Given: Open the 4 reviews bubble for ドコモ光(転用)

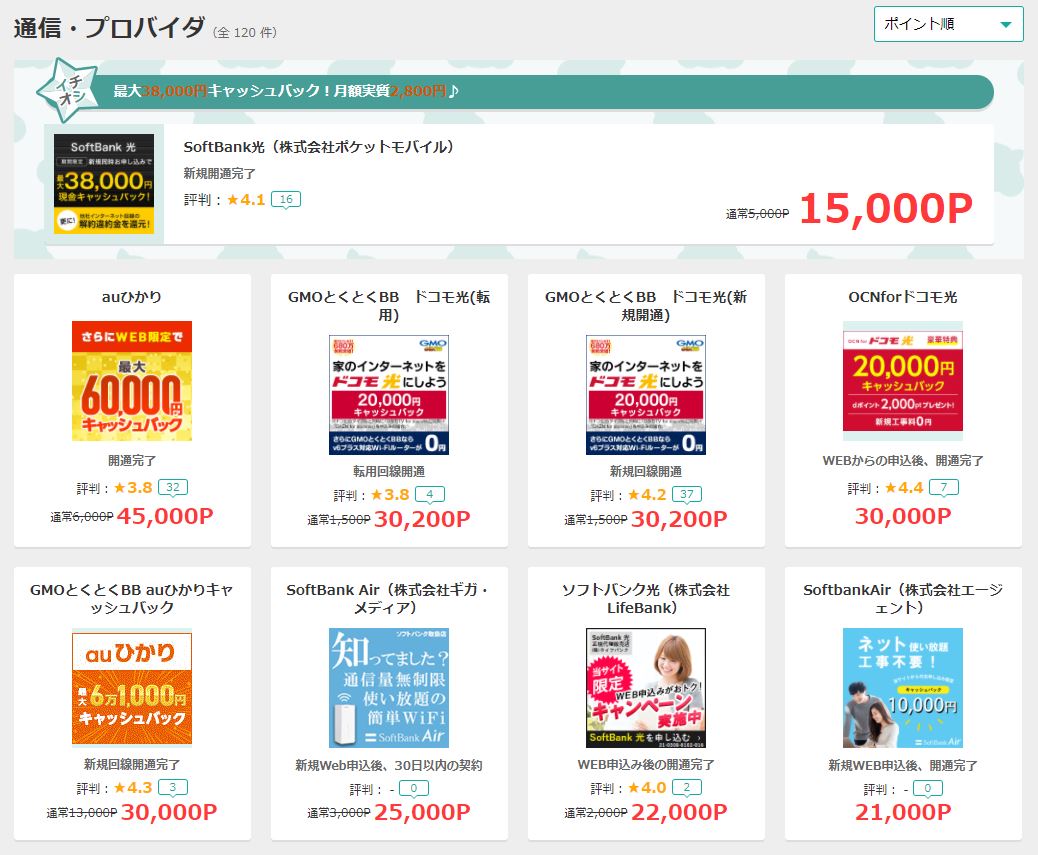Looking at the screenshot, I should point(430,494).
